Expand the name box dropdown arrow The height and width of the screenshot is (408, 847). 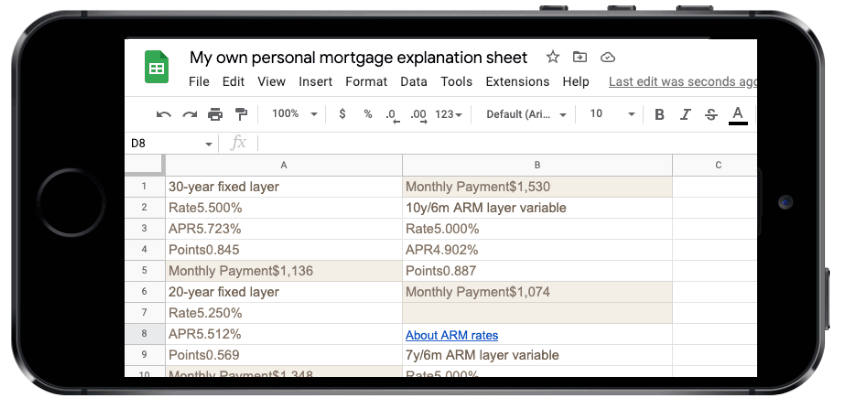208,144
